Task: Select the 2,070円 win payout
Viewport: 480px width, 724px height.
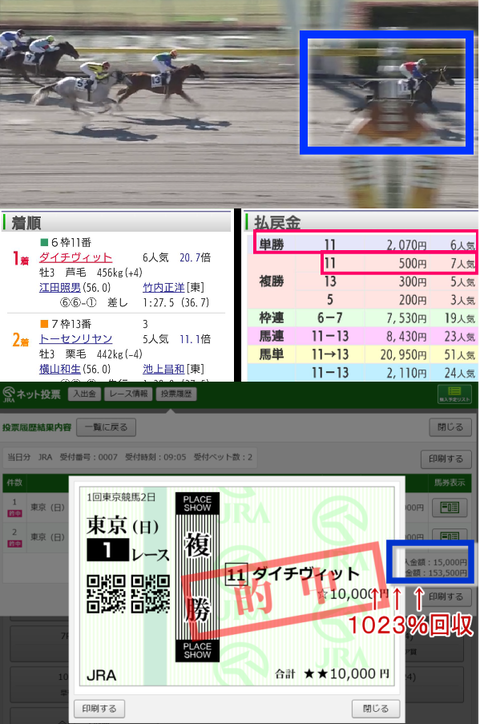Action: pos(406,245)
